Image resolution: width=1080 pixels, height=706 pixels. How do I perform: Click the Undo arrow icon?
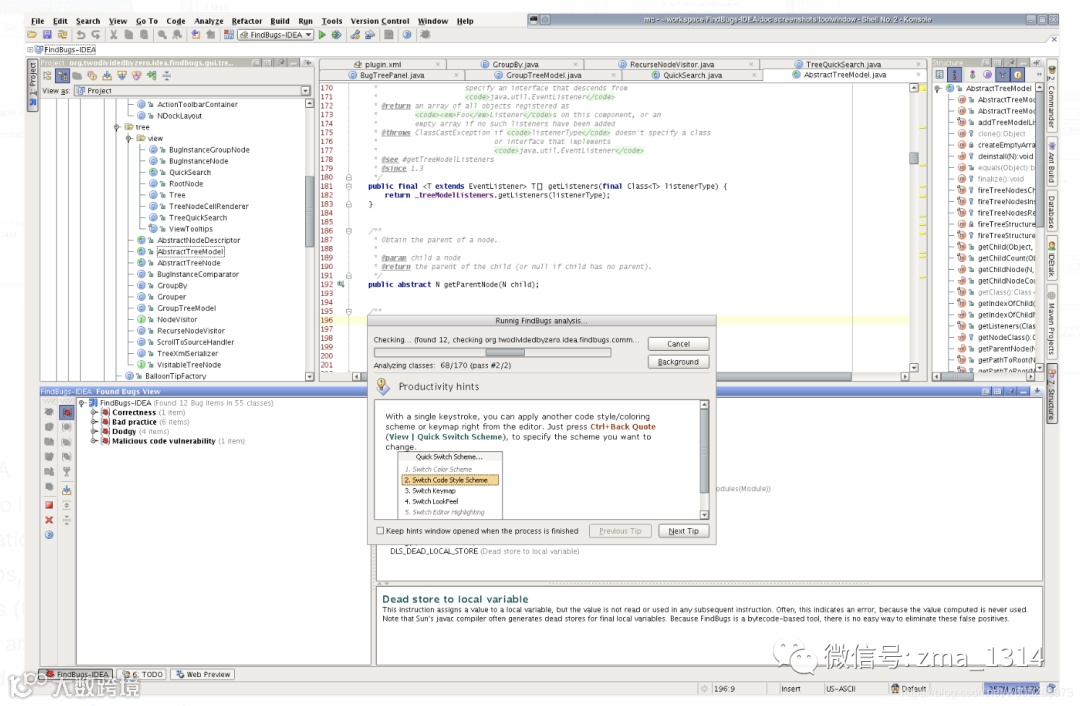click(x=81, y=34)
